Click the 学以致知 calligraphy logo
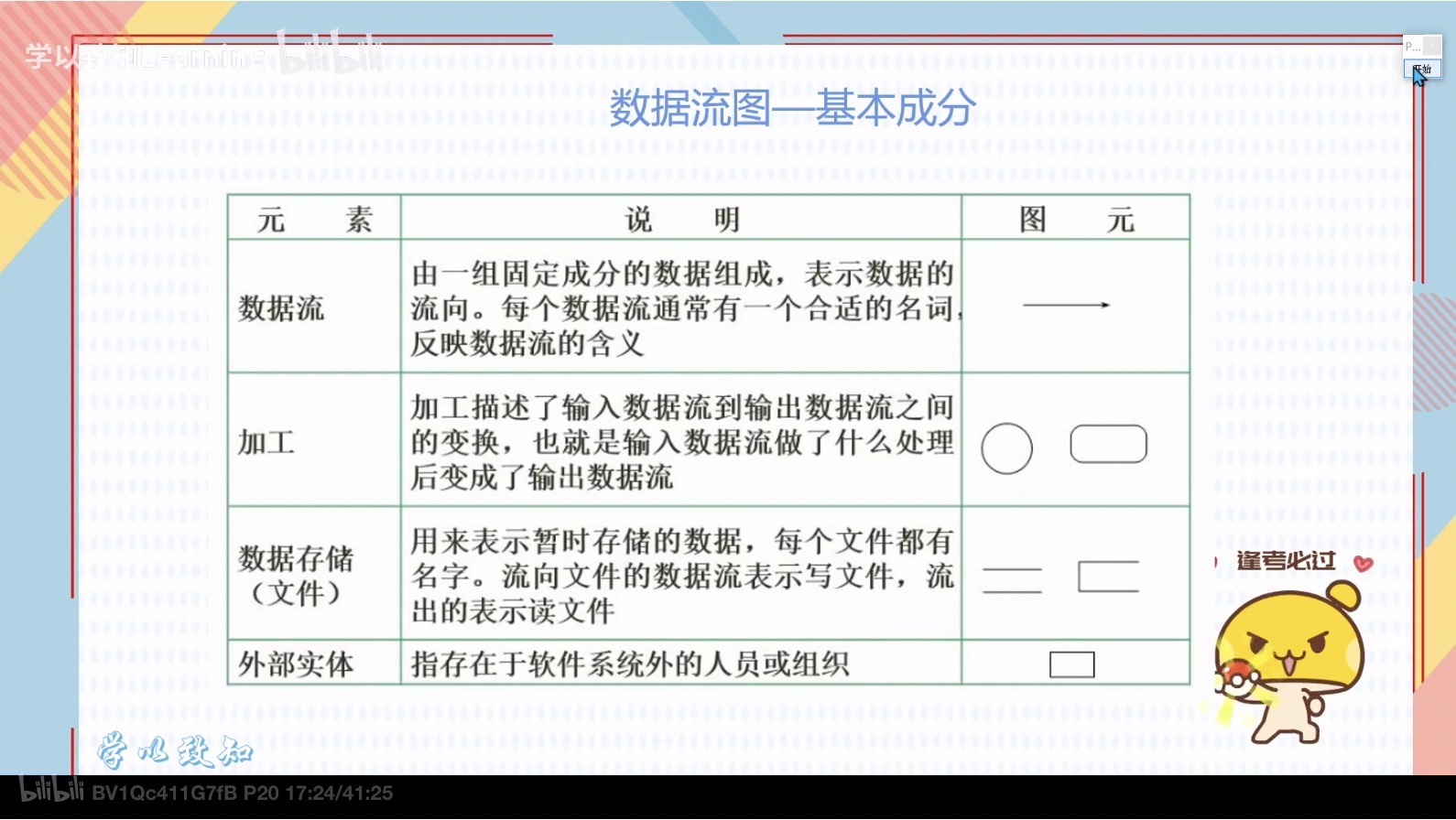1456x820 pixels. point(174,750)
